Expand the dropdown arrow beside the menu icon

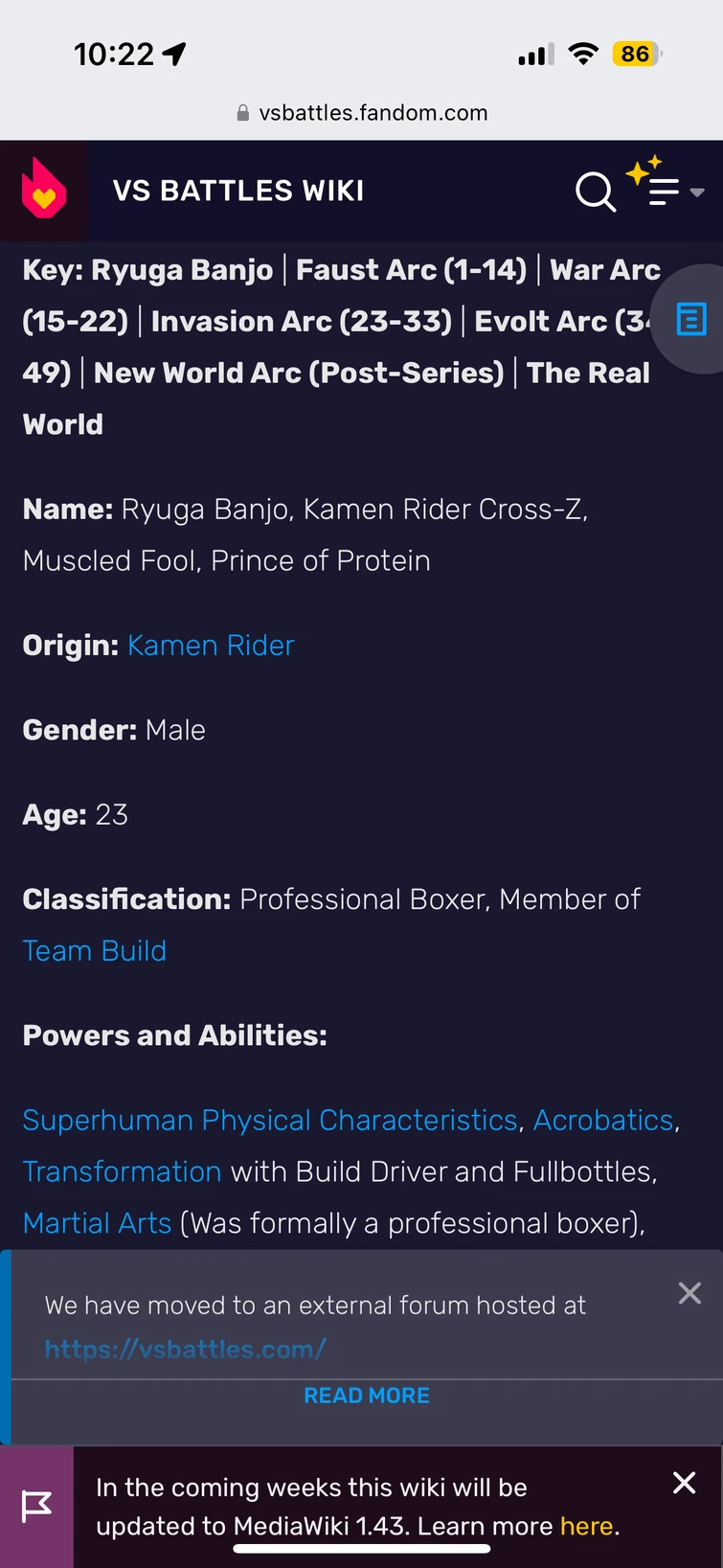(696, 193)
